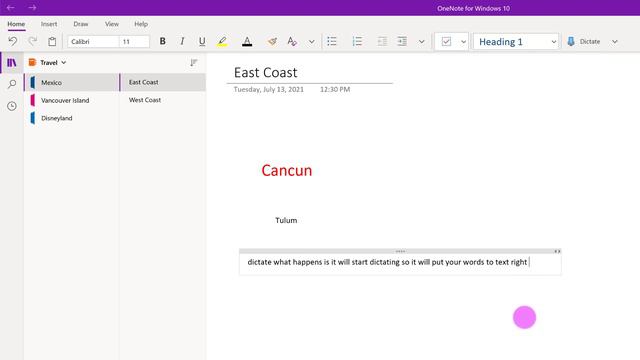Select the Disneyland section
This screenshot has width=640, height=360.
[71, 118]
